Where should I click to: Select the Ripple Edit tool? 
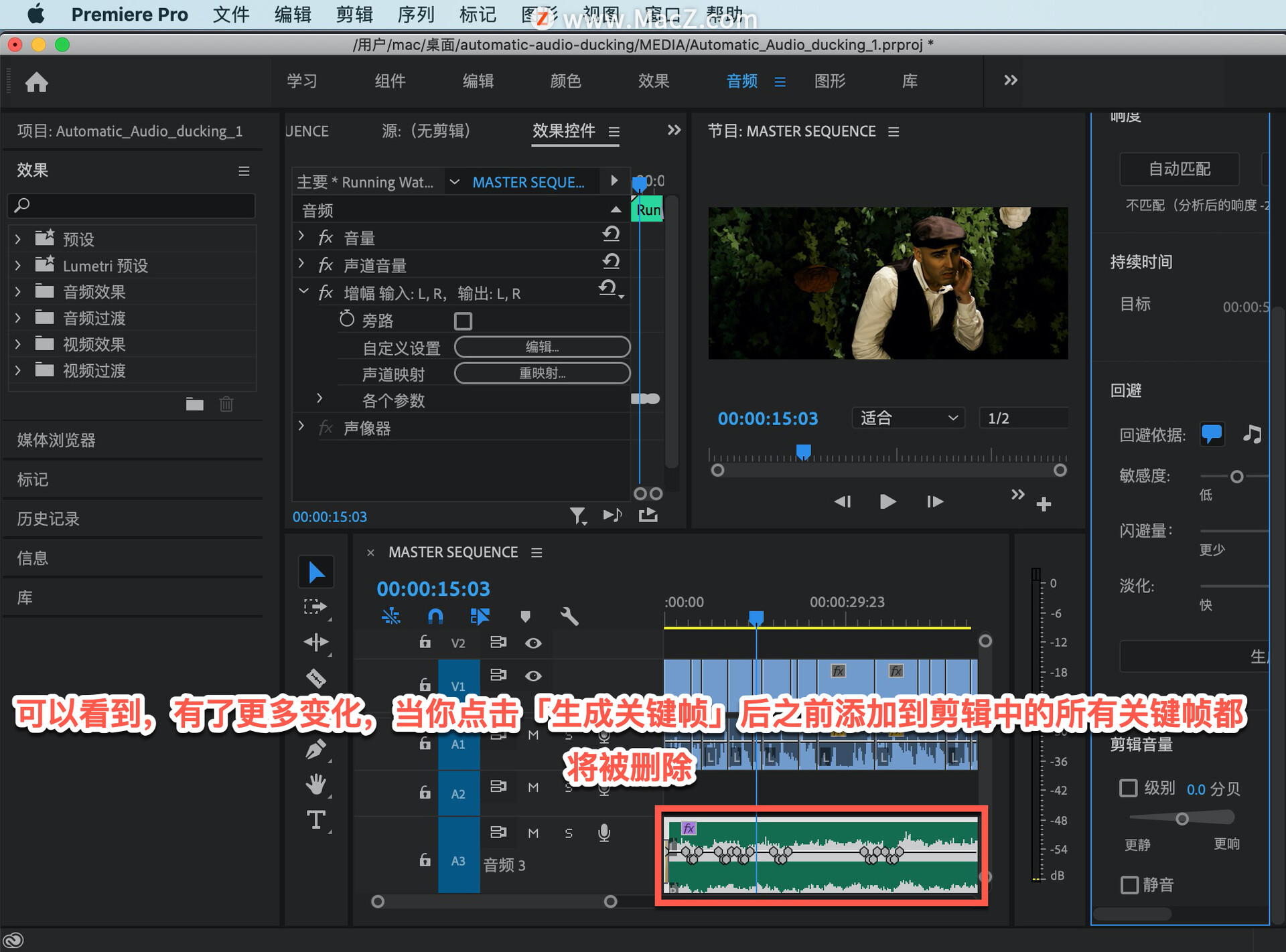316,642
